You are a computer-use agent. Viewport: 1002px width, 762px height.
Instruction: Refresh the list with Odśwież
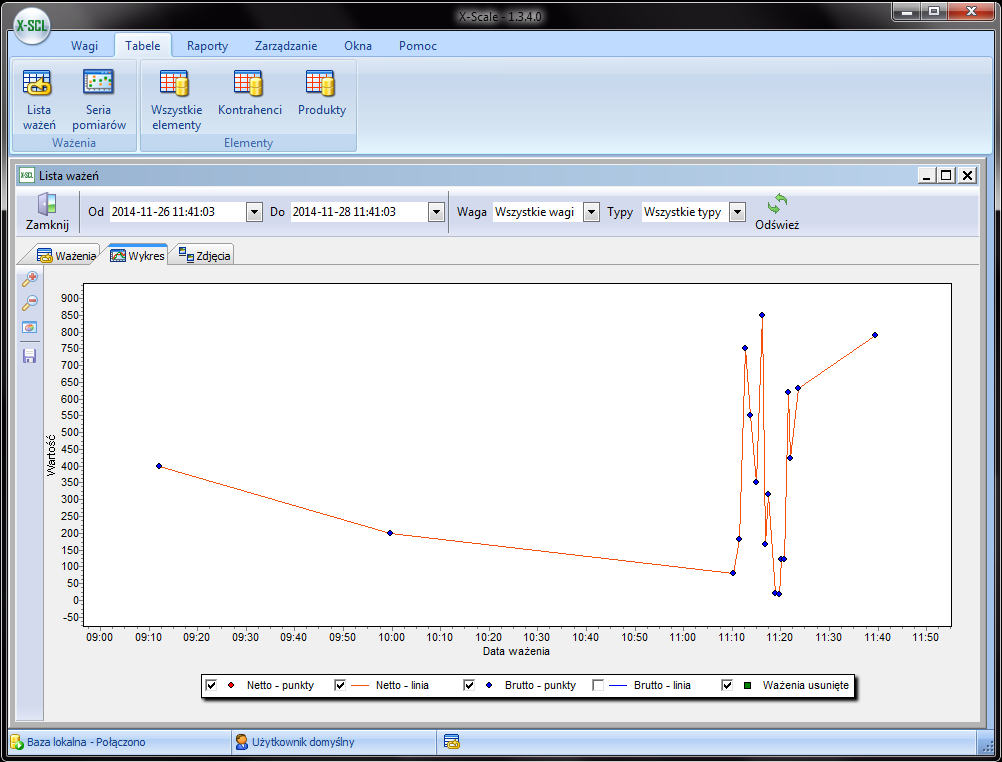[x=777, y=211]
